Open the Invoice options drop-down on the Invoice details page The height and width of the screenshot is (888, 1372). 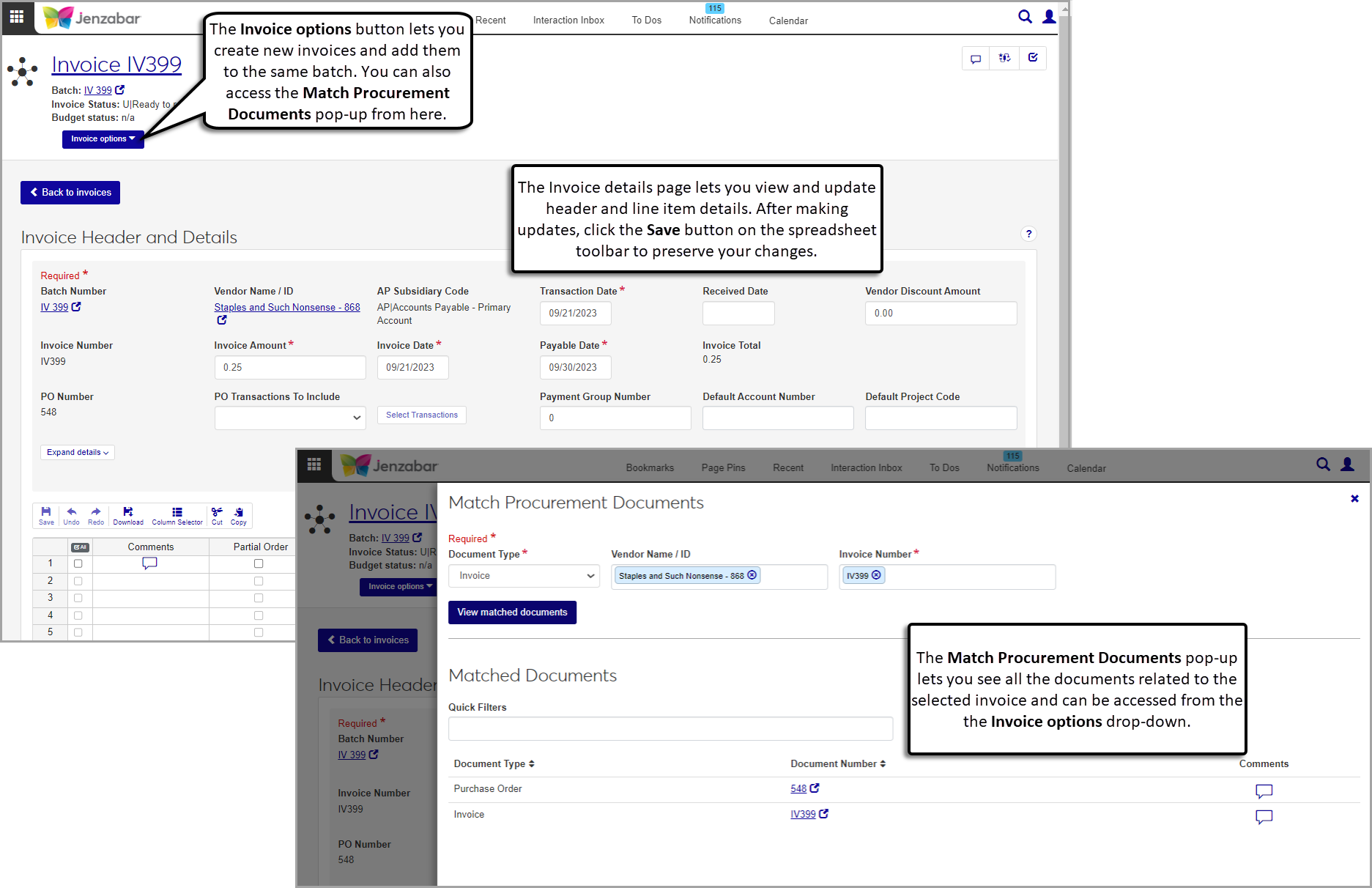click(103, 139)
